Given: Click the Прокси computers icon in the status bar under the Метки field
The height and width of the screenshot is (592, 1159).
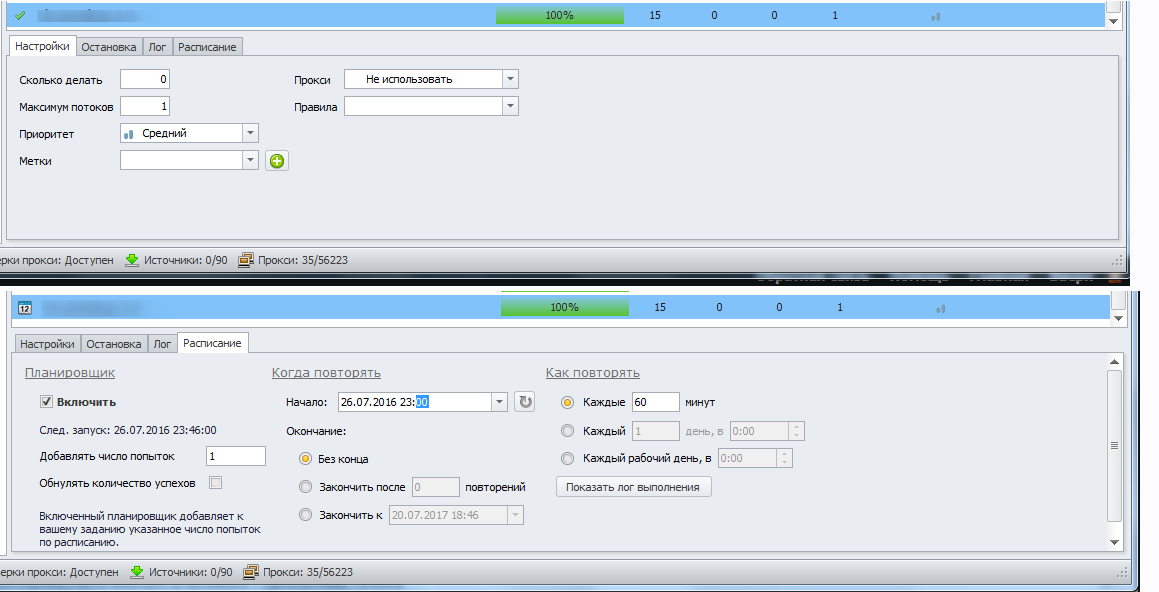Looking at the screenshot, I should 245,260.
